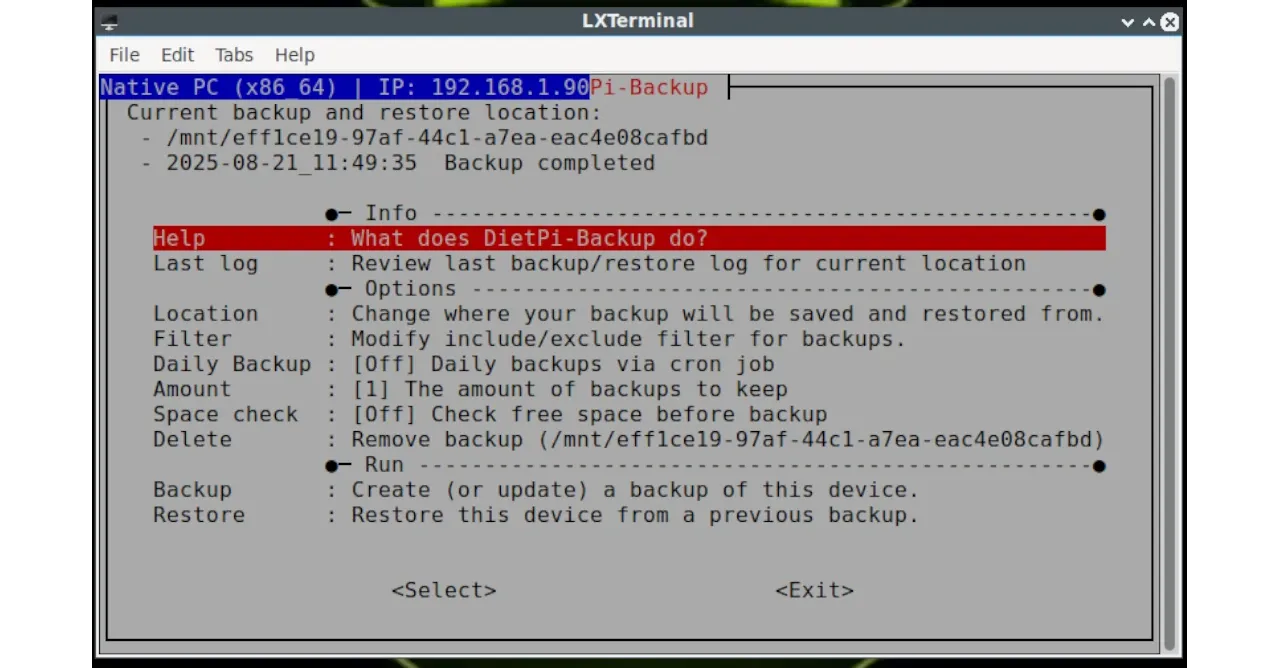Close the LXTerminal window
Image resolution: width=1280 pixels, height=668 pixels.
[x=1170, y=21]
